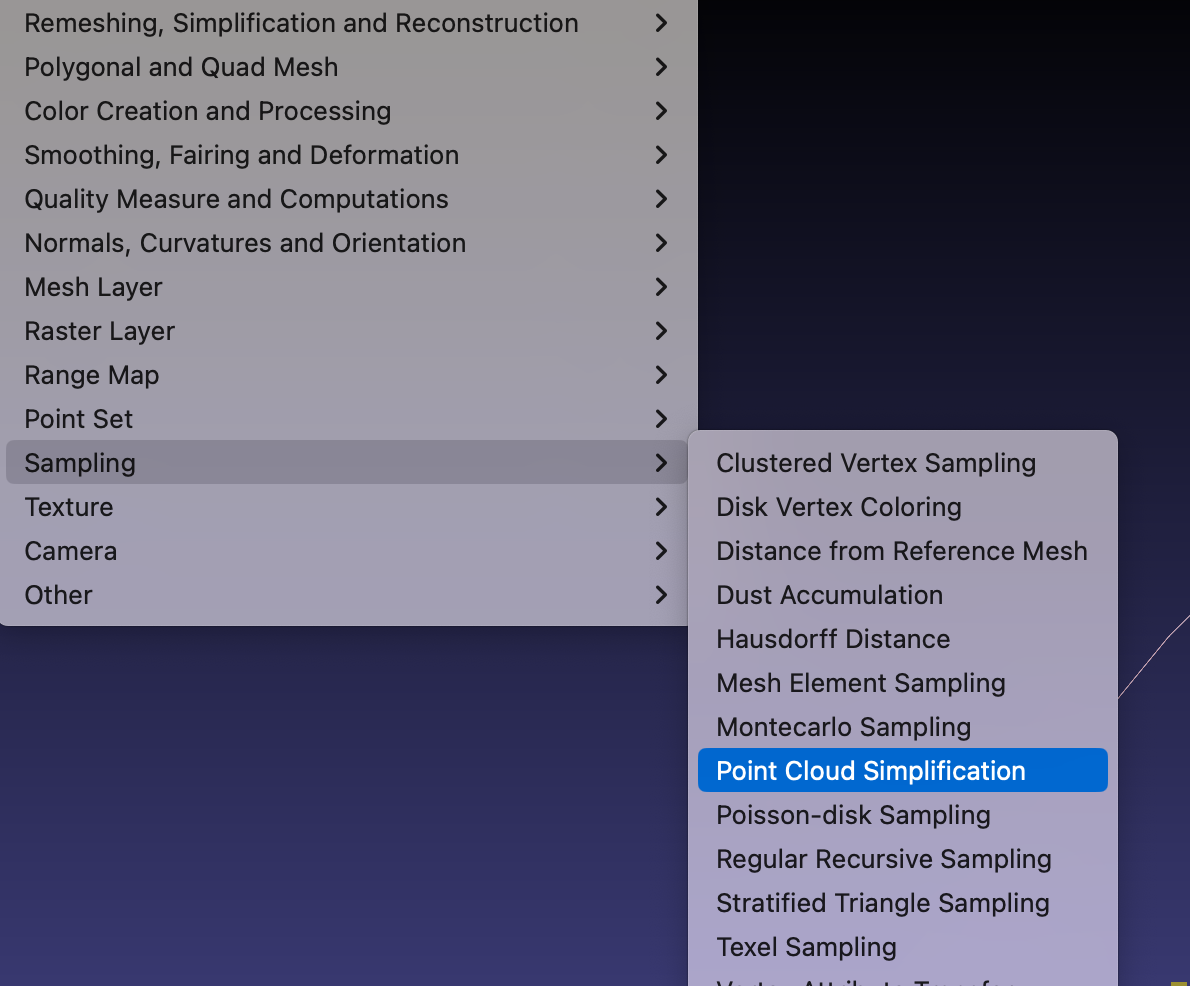Click the Texture submenu arrow

661,507
